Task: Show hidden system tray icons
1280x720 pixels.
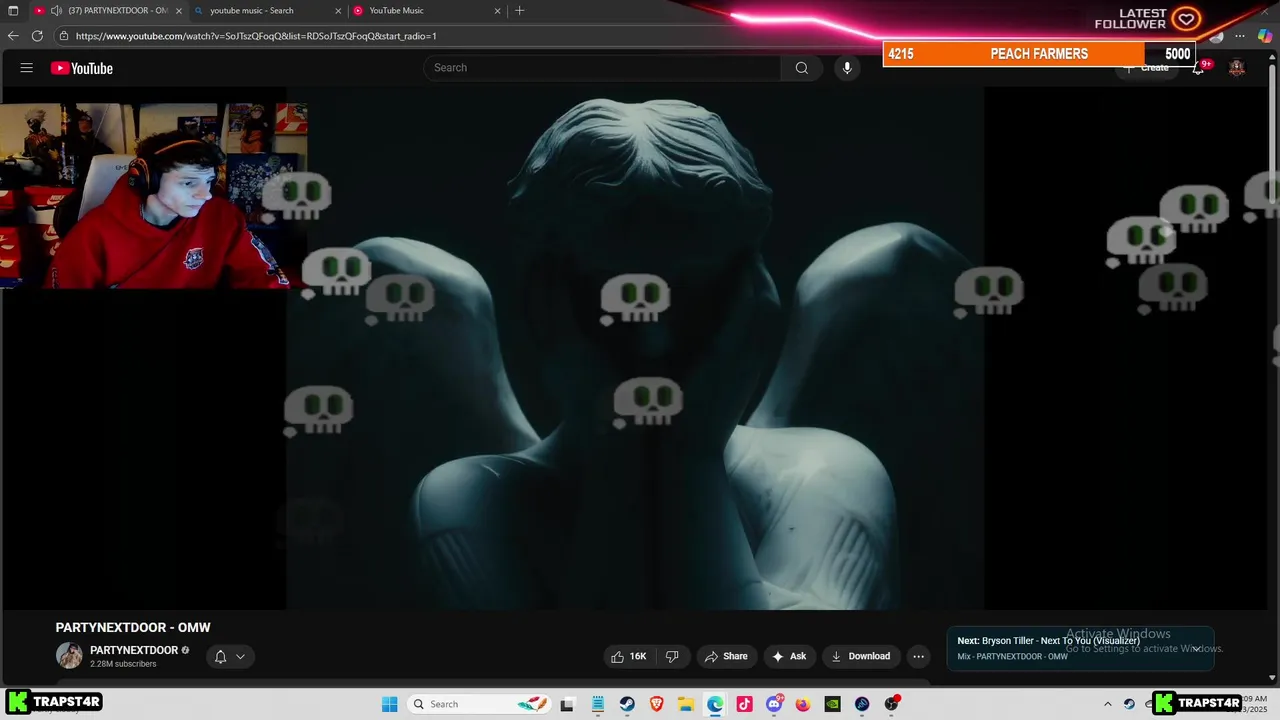Action: click(x=1107, y=704)
